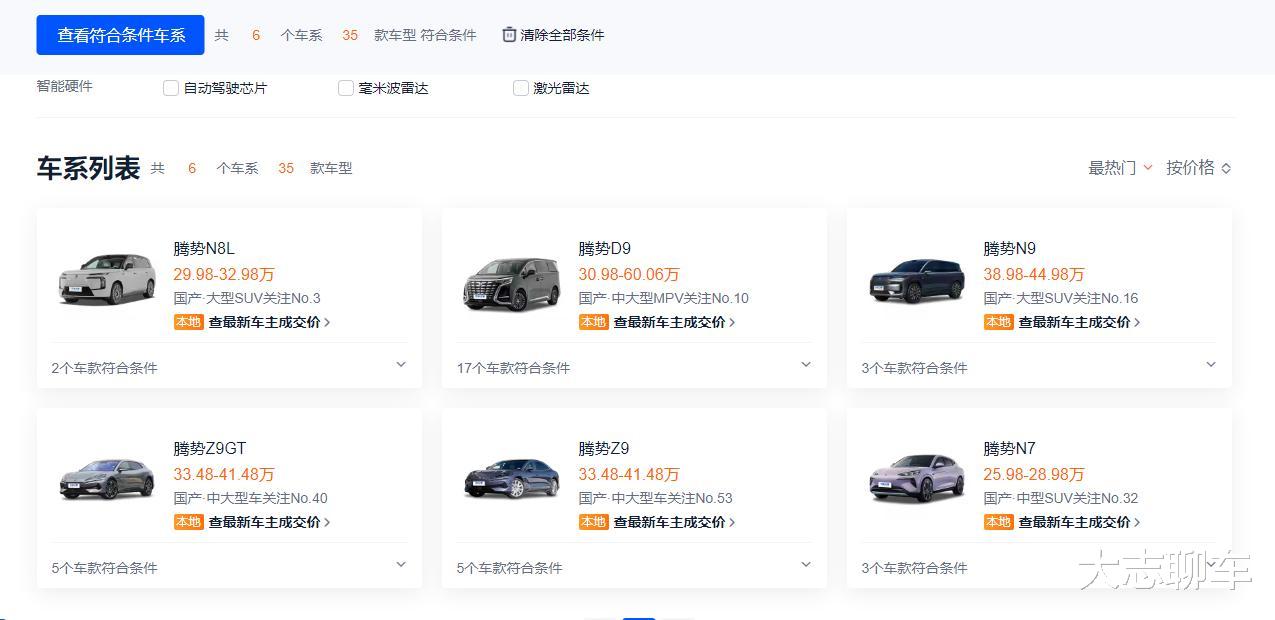The height and width of the screenshot is (620, 1275).
Task: Open the 腾势Z9 car thumbnail
Action: coord(511,479)
